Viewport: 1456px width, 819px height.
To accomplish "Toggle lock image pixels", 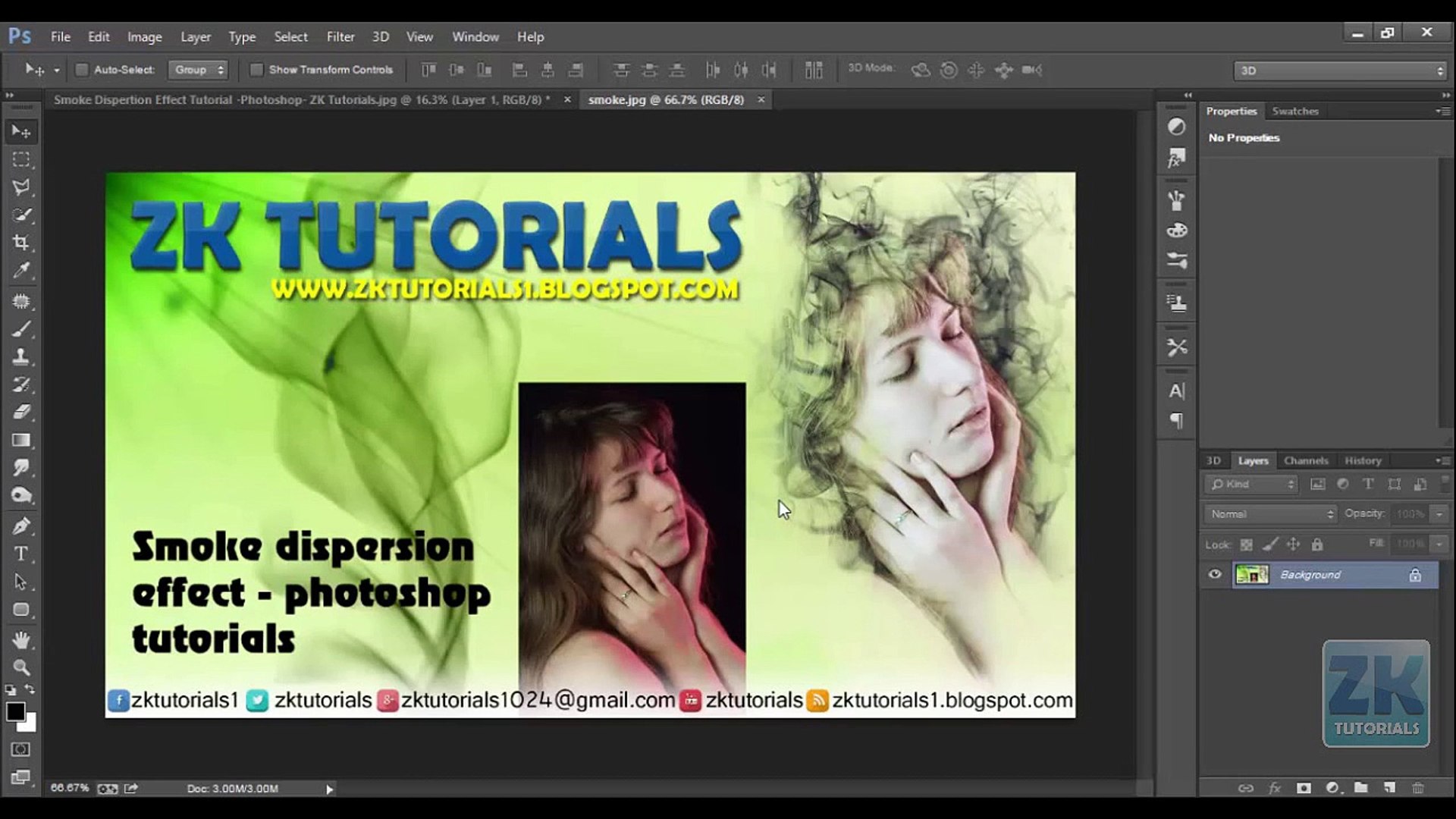I will tap(1270, 544).
